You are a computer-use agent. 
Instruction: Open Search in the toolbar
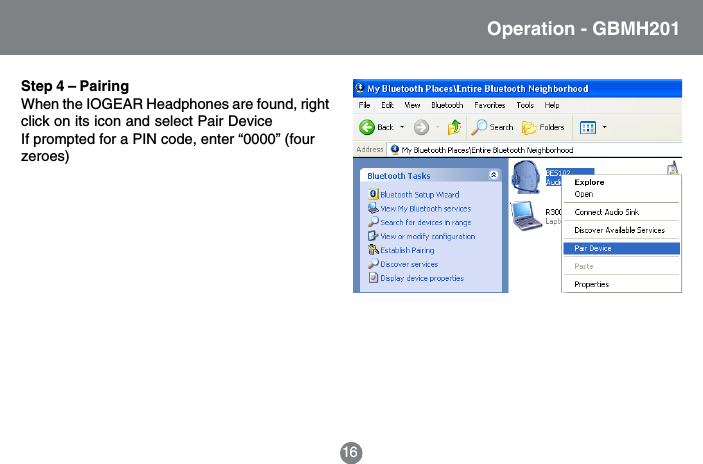pos(492,127)
